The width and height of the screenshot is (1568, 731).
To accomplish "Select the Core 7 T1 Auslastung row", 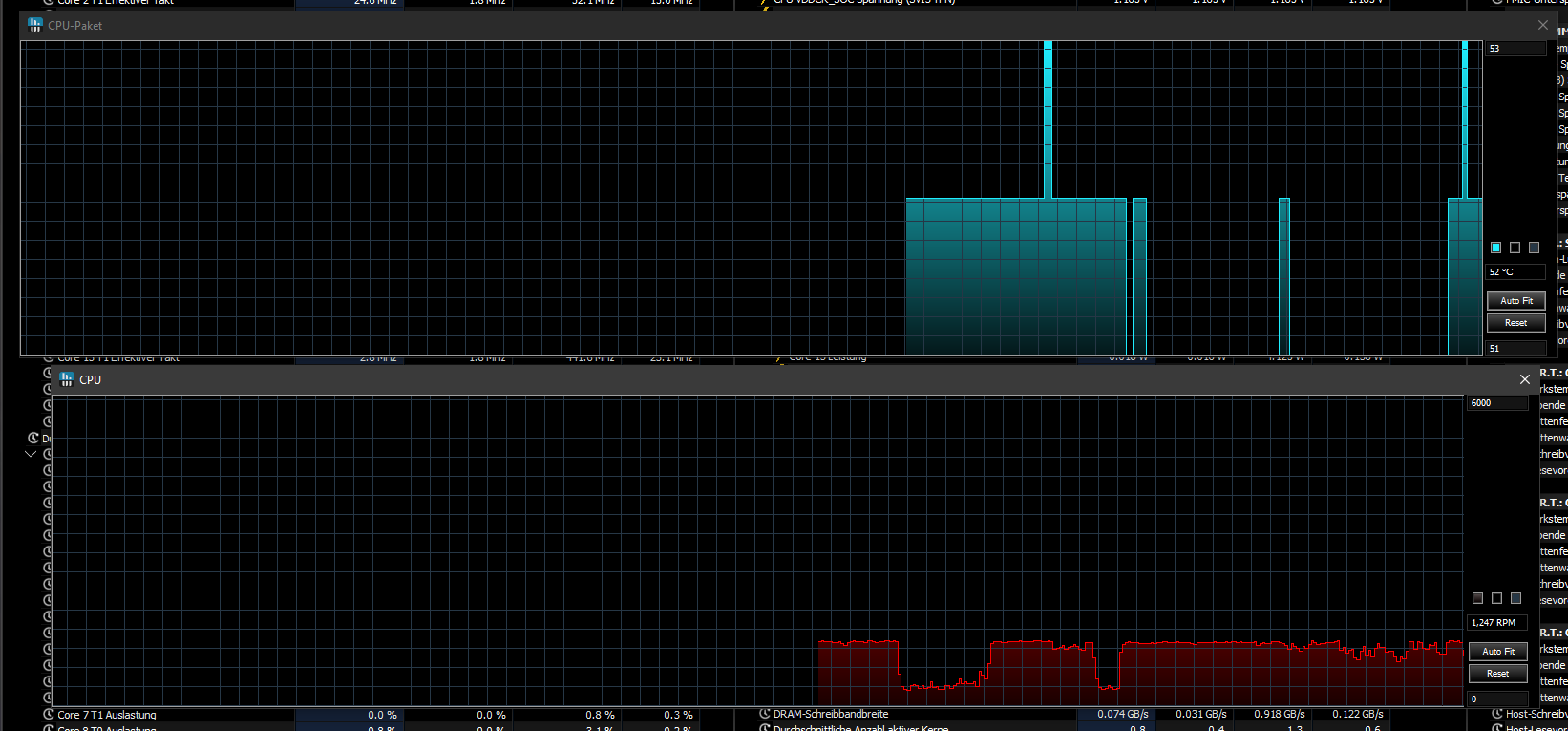I will 370,715.
